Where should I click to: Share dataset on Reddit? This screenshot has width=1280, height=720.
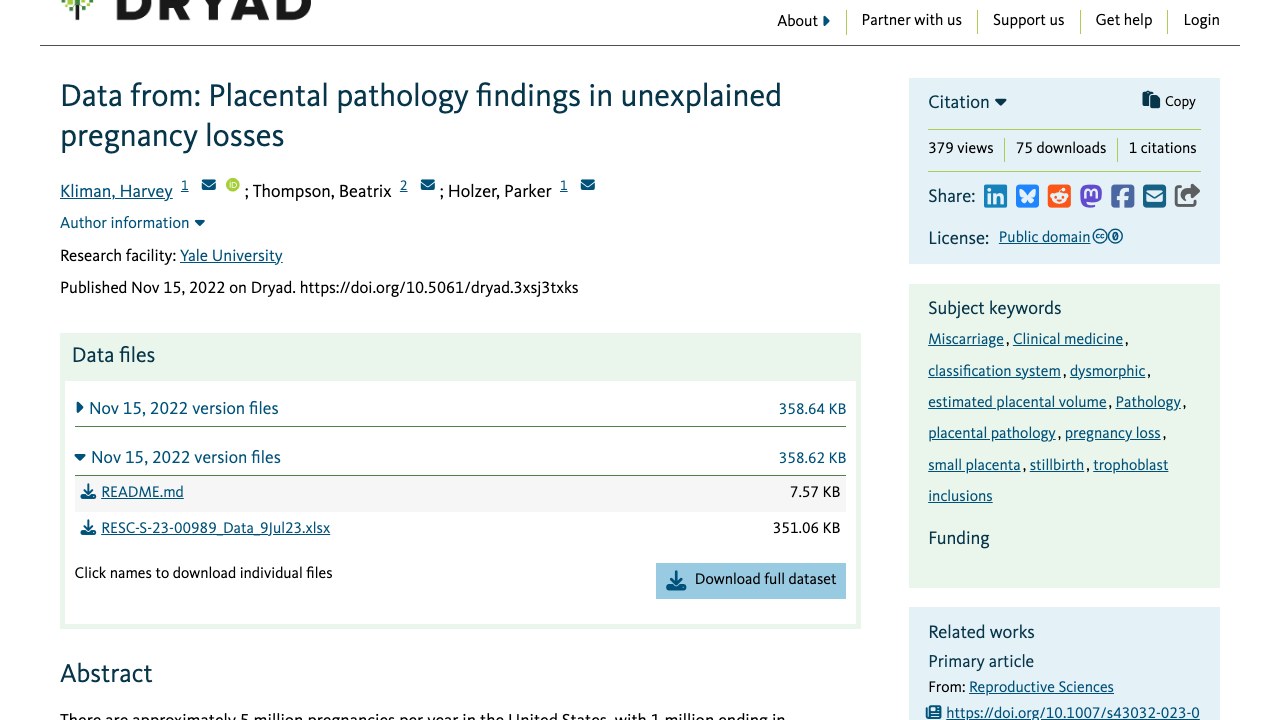[x=1059, y=196]
